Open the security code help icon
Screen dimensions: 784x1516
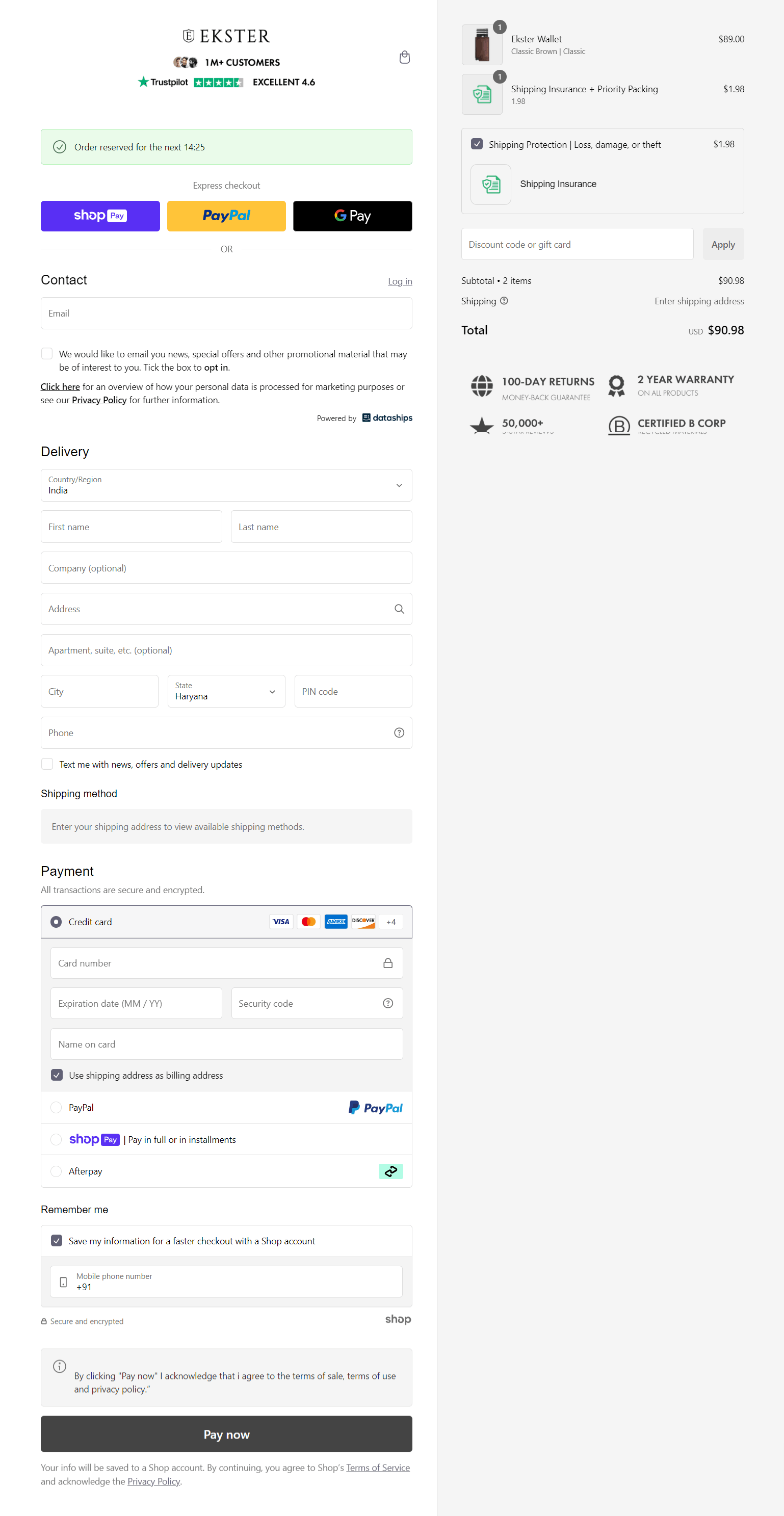click(x=388, y=1003)
